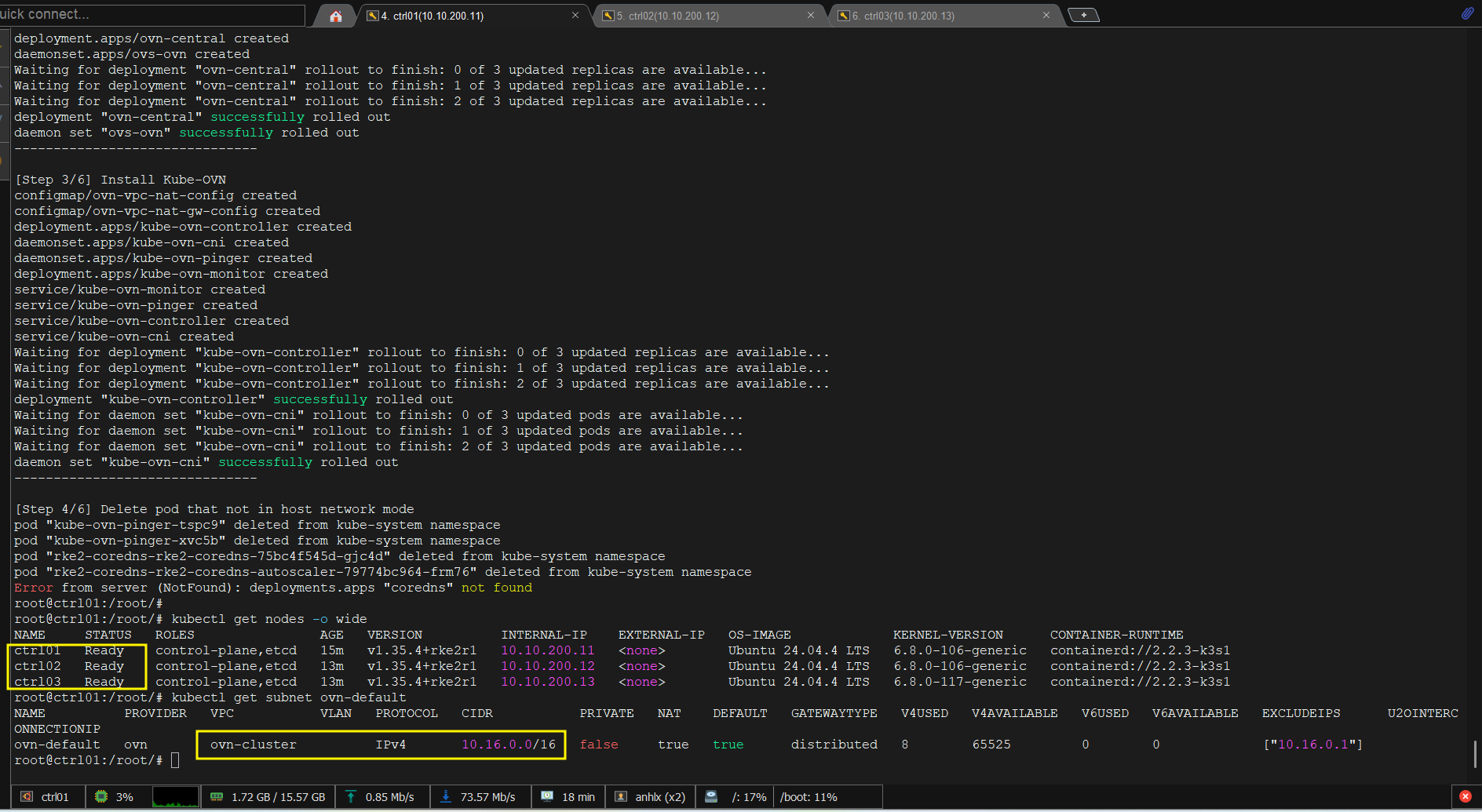
Task: Click IP address 10.10.200.12 in nodes table
Action: 548,666
